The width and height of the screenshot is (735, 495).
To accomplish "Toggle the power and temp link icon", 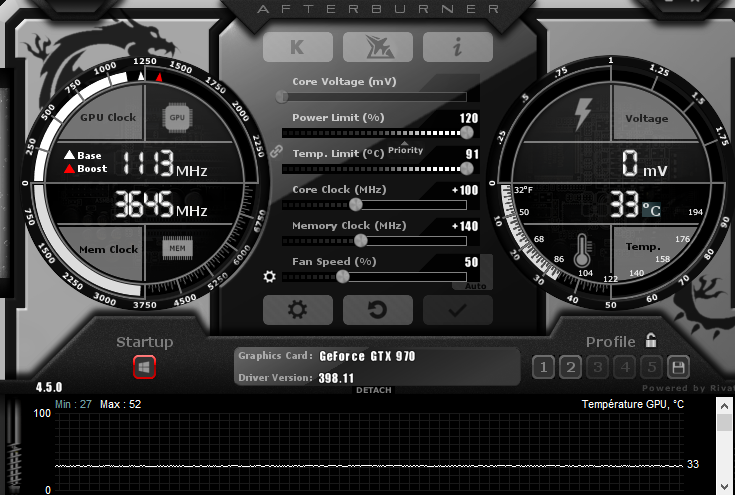I will (x=276, y=151).
